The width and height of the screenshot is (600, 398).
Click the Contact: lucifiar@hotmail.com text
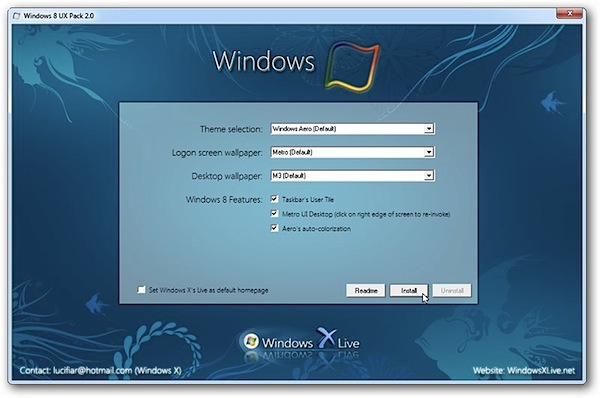tap(100, 370)
